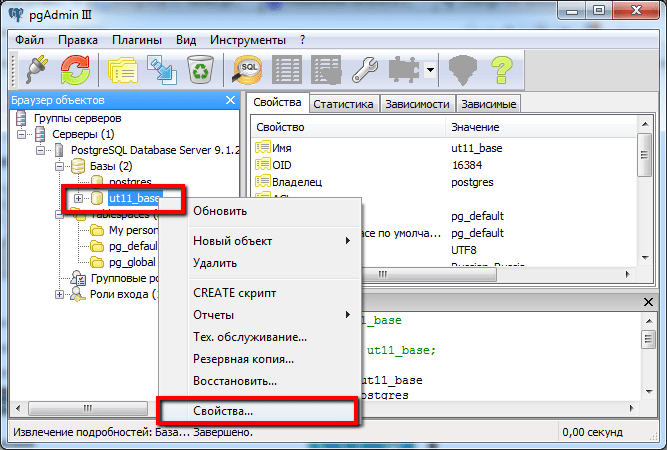Click the Имя property row icon
Viewport: 667px width, 450px height.
(x=262, y=147)
